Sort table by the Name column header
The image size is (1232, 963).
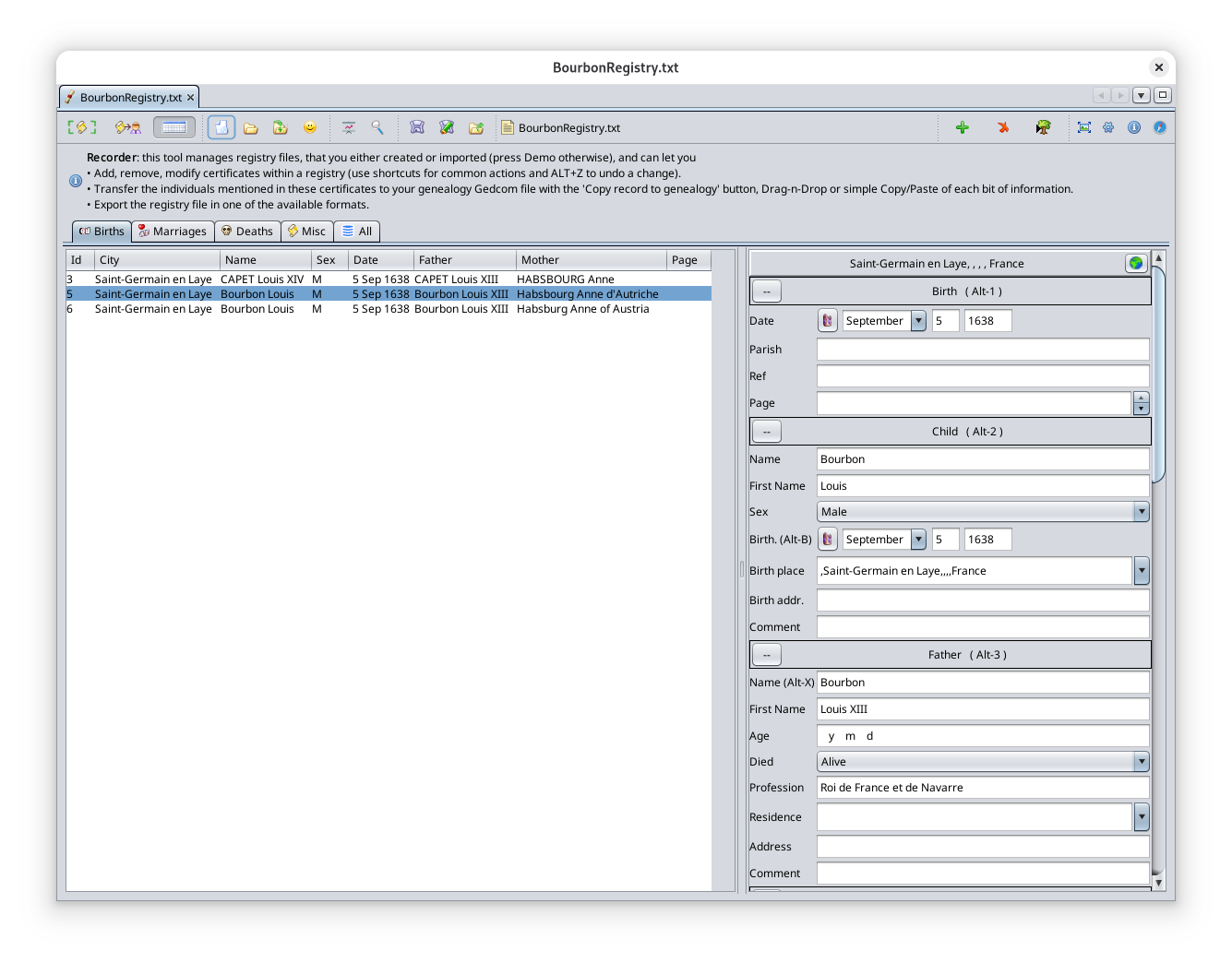pos(266,260)
